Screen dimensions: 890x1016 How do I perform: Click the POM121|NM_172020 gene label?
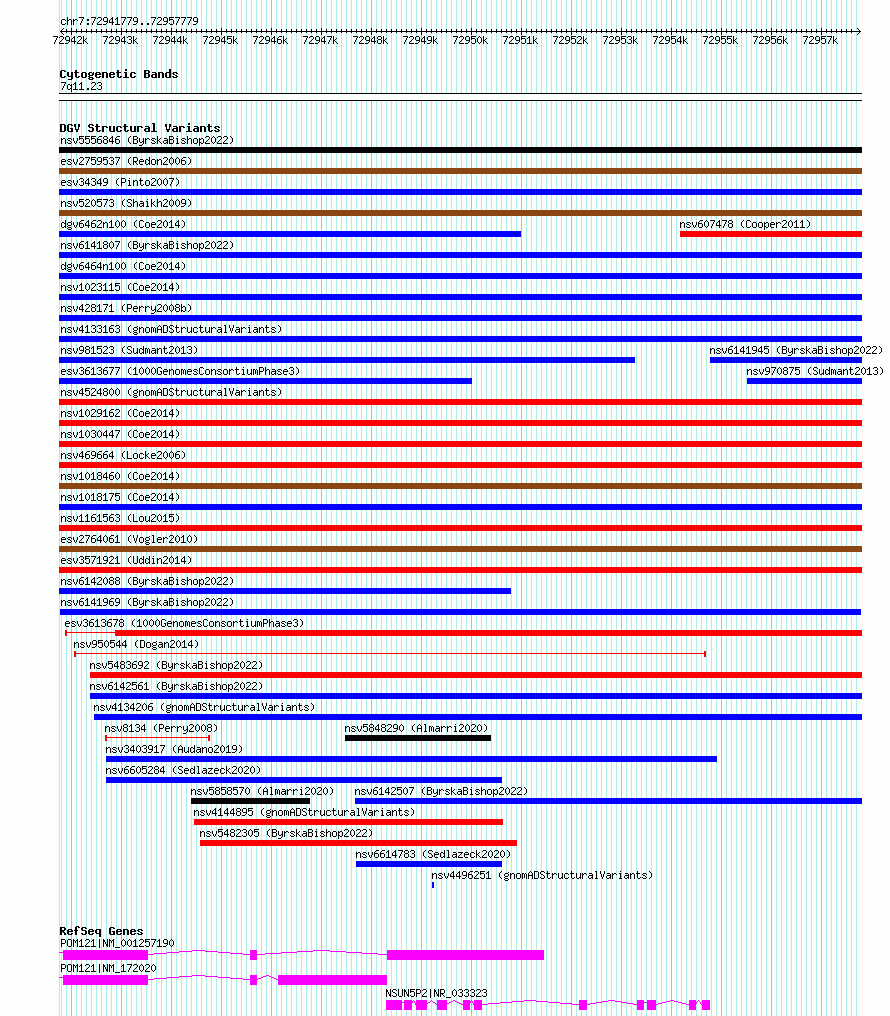108,969
